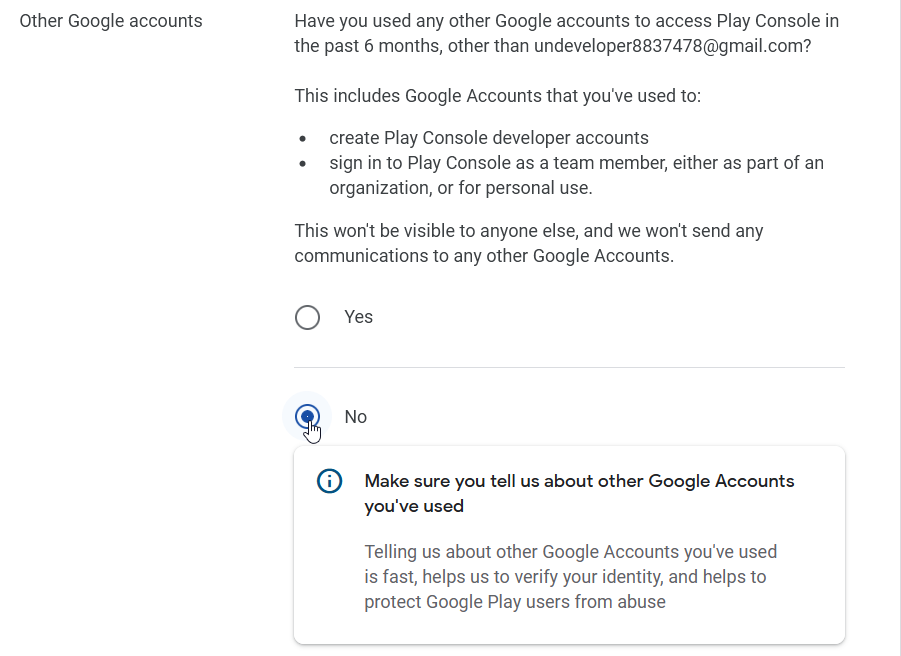
Task: Click the selected "No" radio button
Action: [308, 416]
